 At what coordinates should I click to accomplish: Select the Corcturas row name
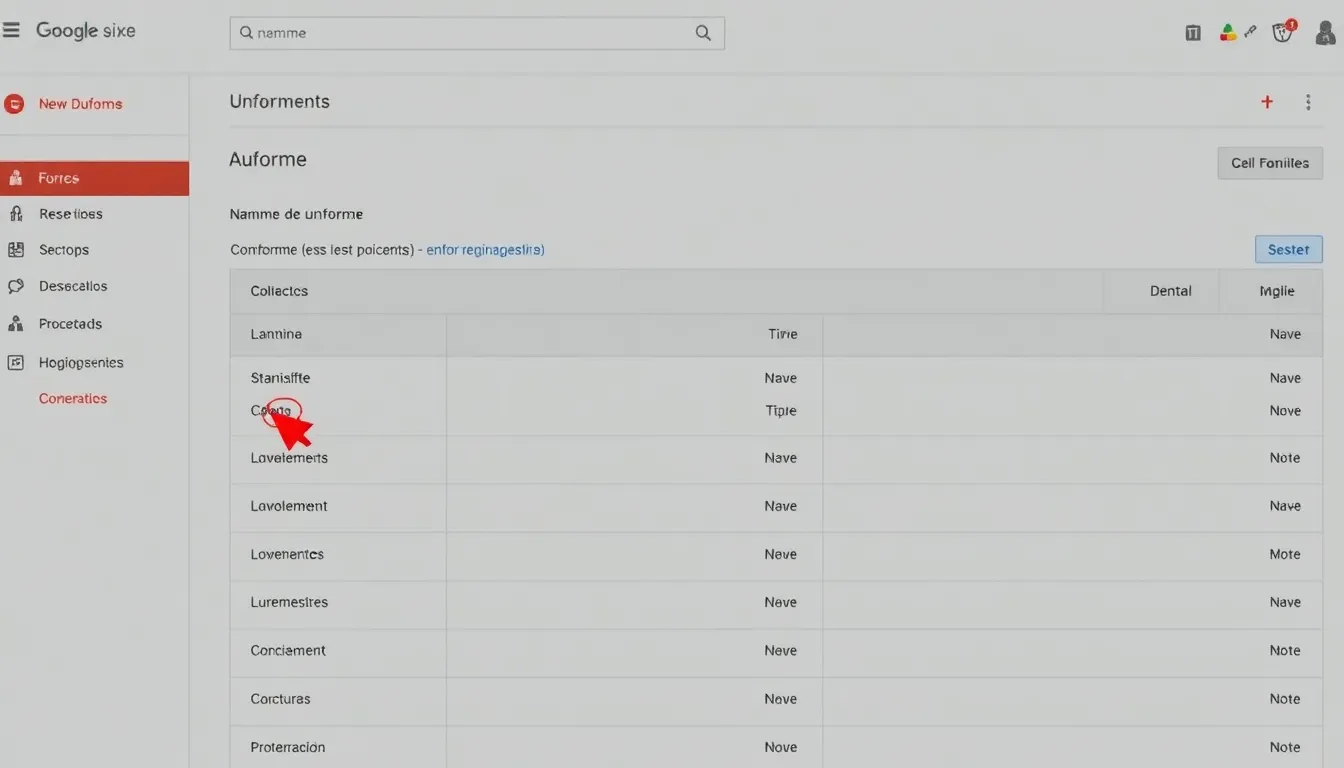pos(280,700)
